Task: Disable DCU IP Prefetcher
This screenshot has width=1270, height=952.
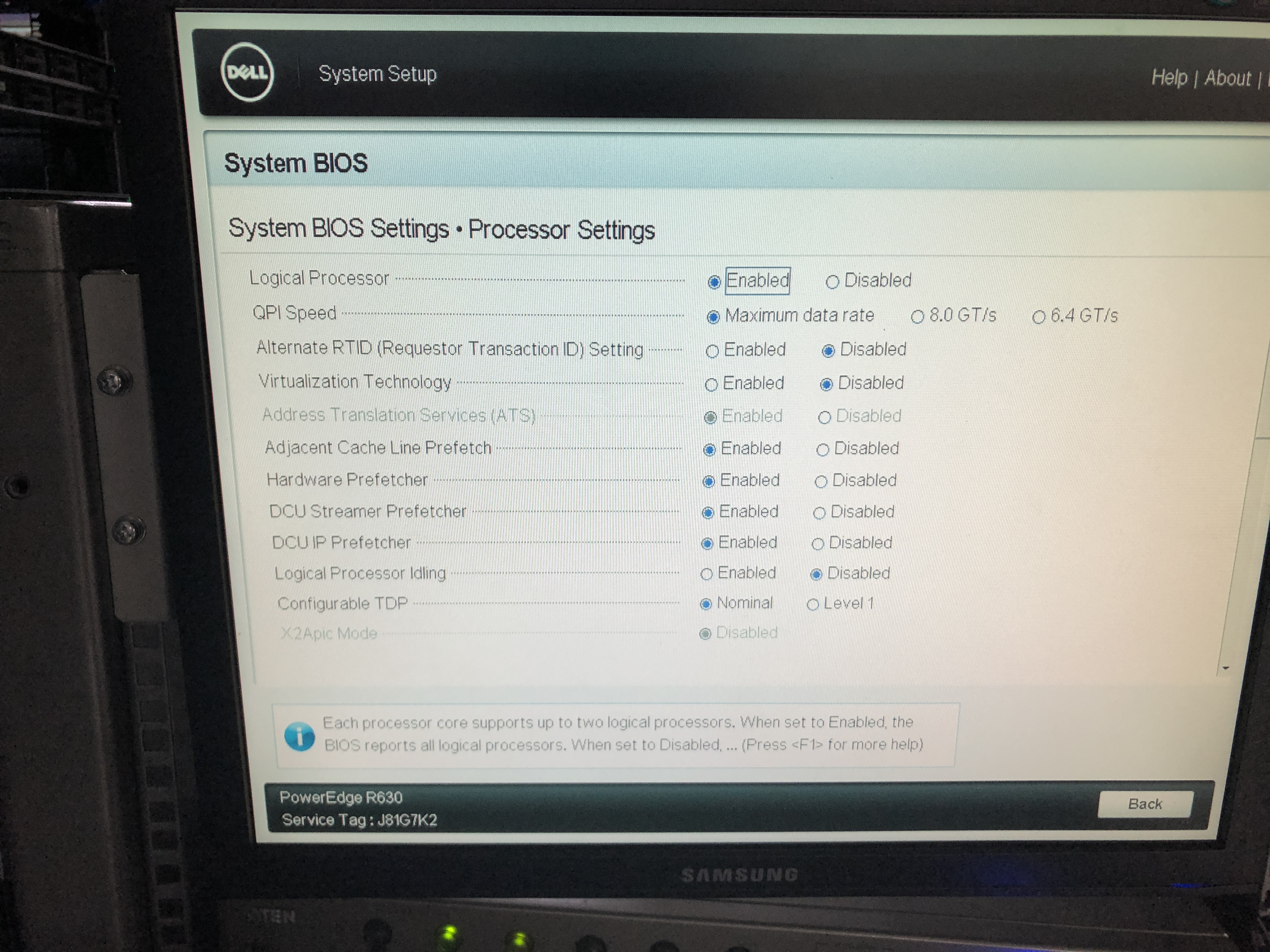Action: coord(818,543)
